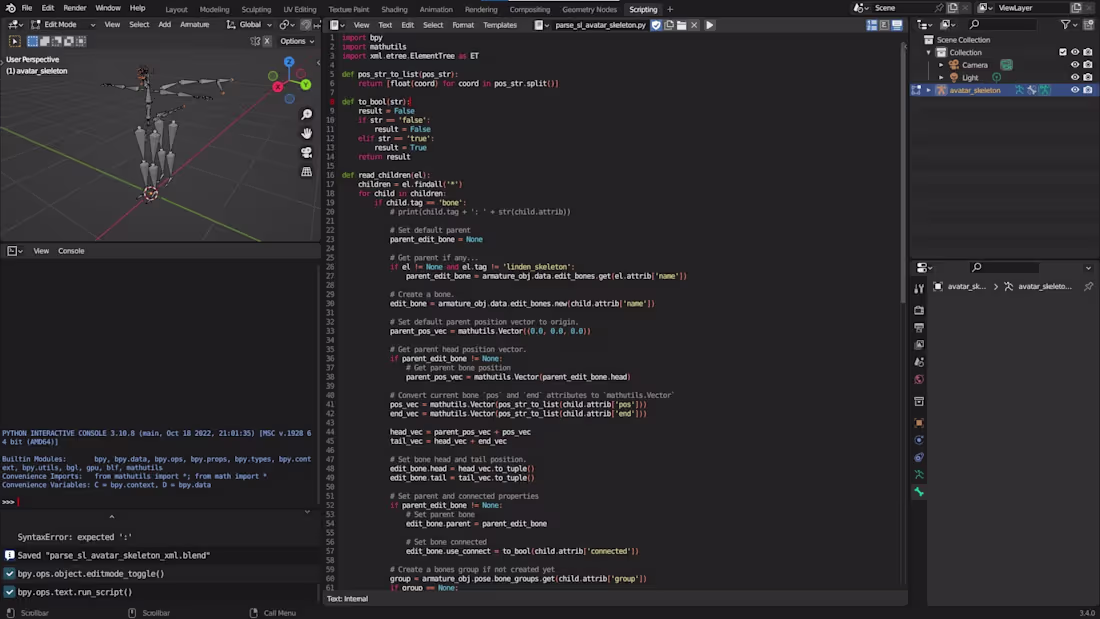Open the text file folder icon

681,25
